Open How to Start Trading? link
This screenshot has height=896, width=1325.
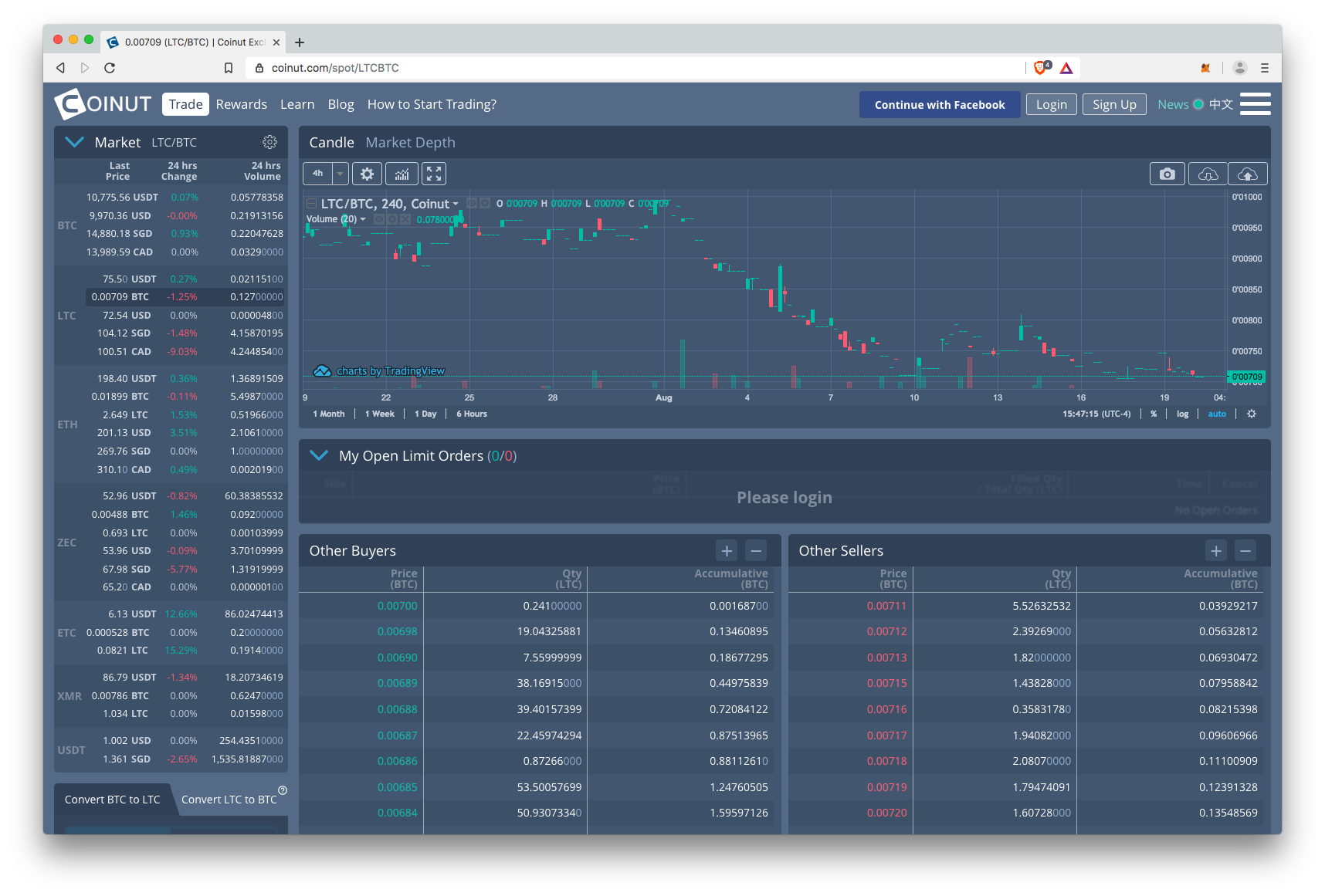[x=432, y=104]
